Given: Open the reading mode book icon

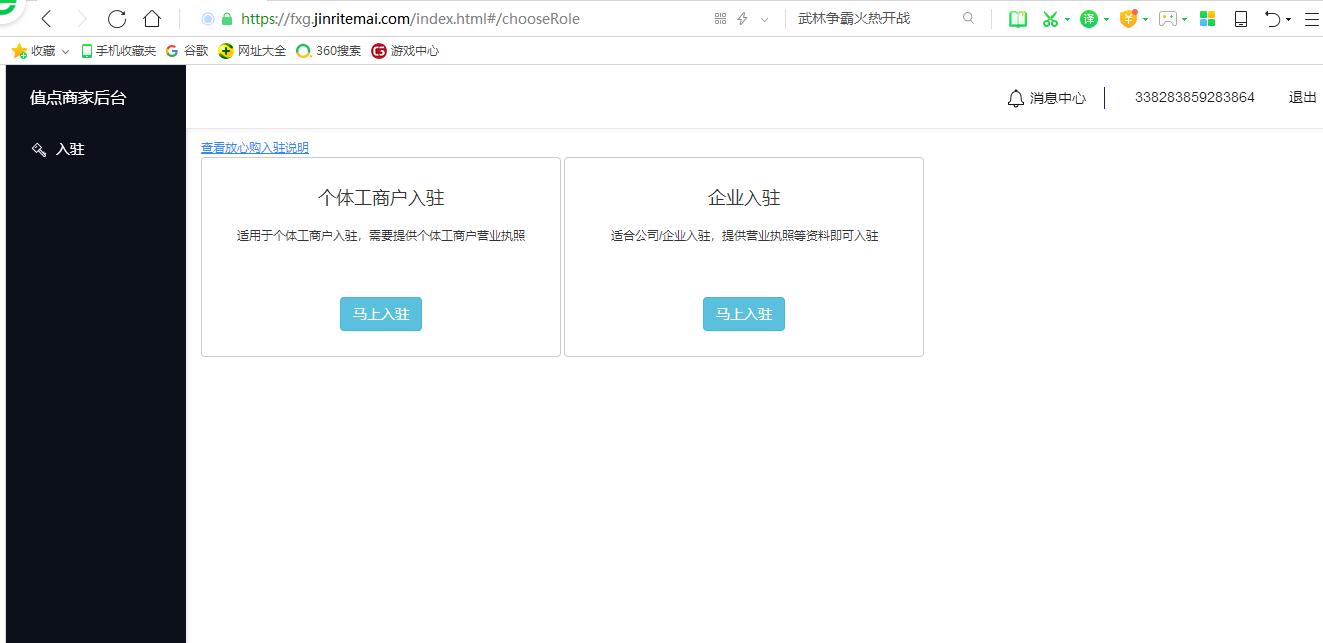Looking at the screenshot, I should pos(1017,18).
